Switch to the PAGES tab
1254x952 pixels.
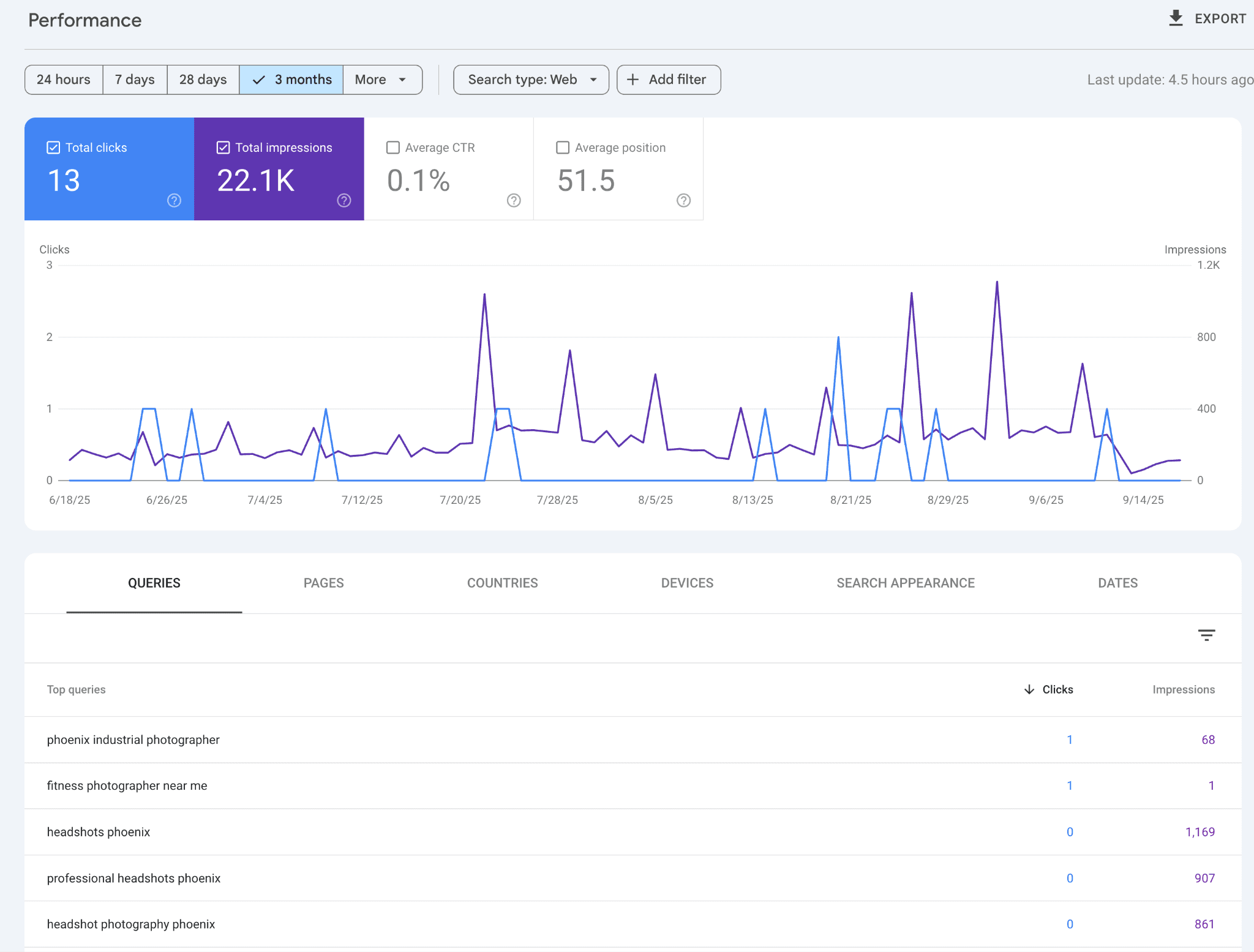click(323, 583)
